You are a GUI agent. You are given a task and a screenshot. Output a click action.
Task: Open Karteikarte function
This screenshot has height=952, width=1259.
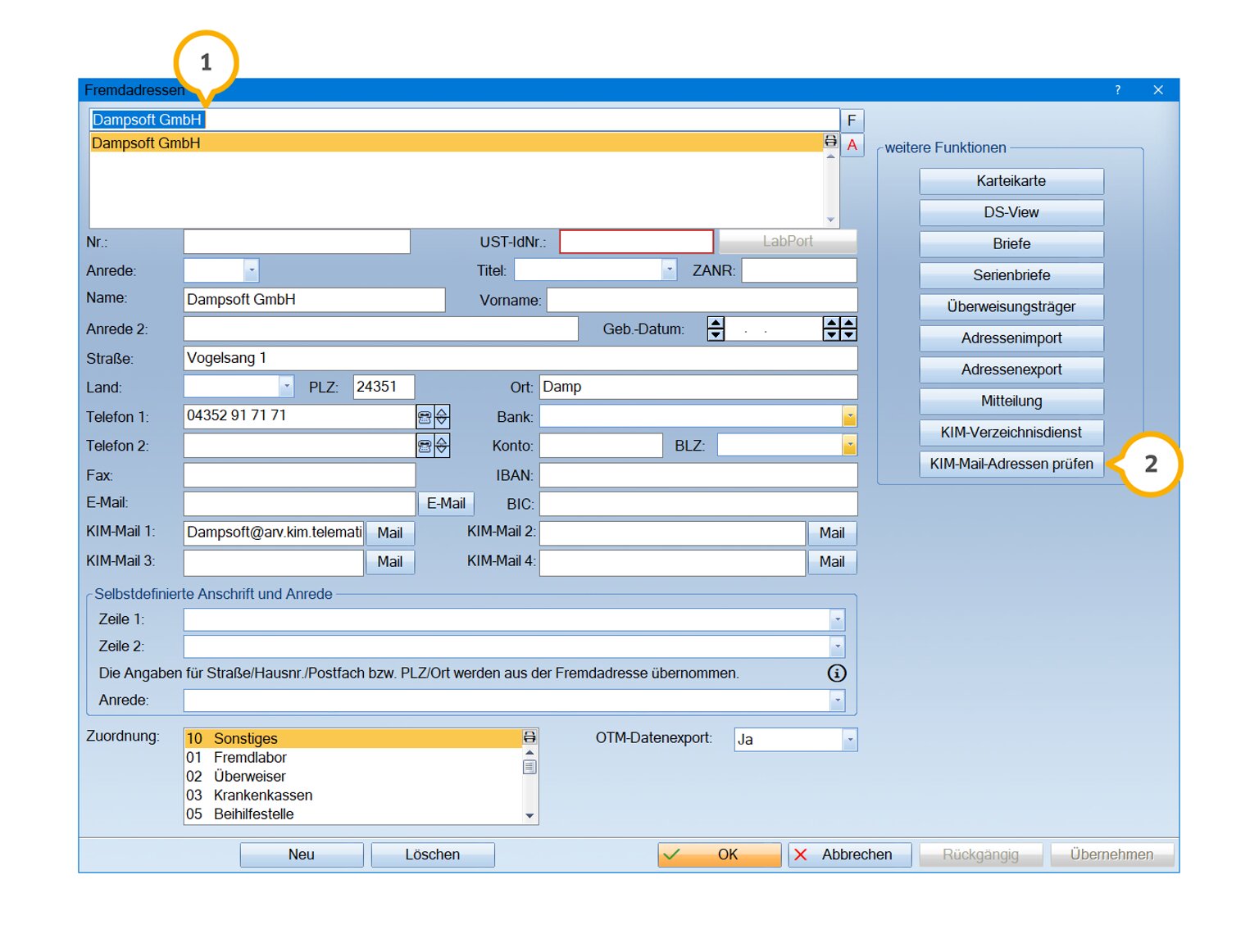1011,181
